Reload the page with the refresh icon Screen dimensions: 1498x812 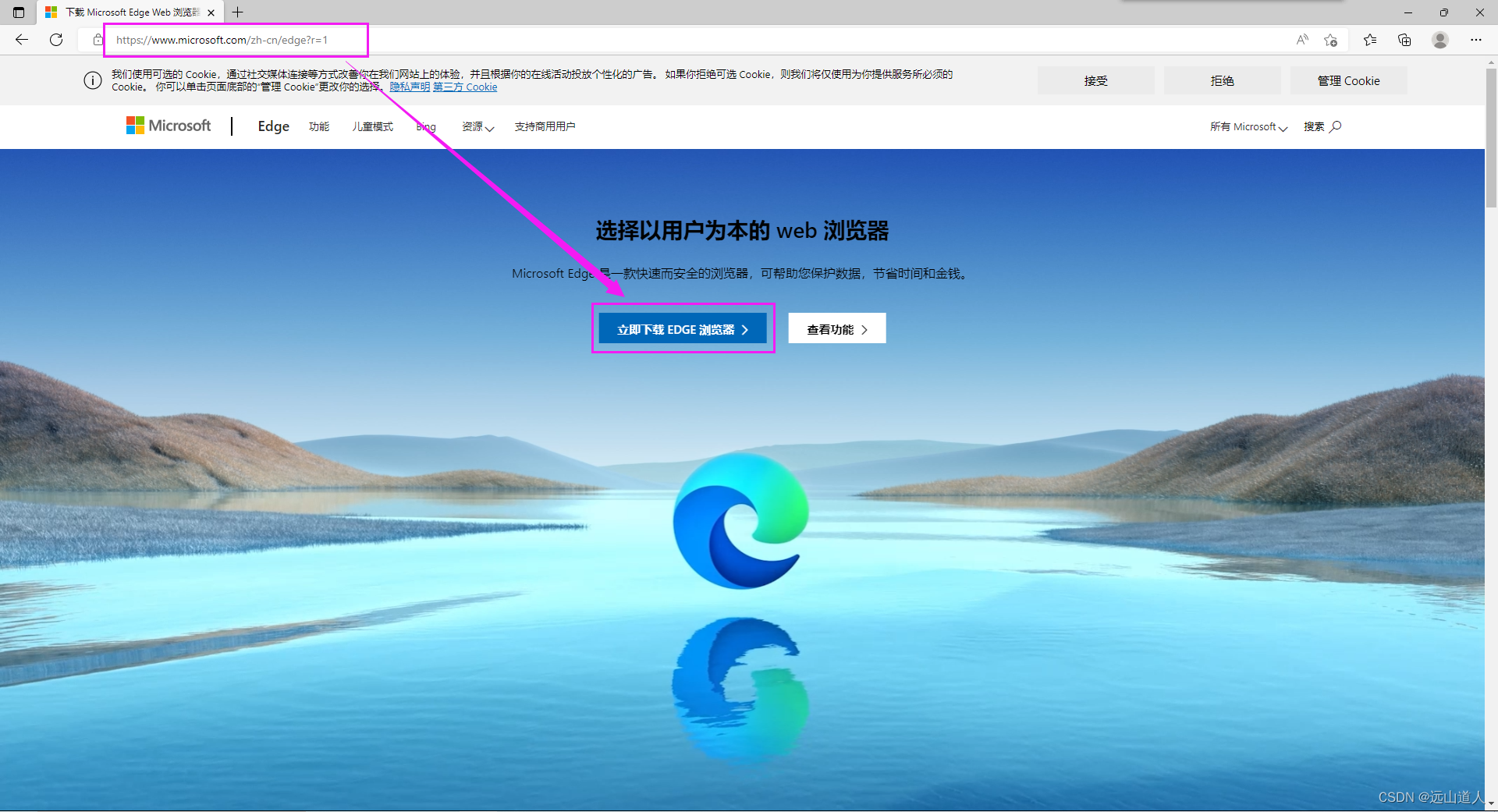point(56,40)
